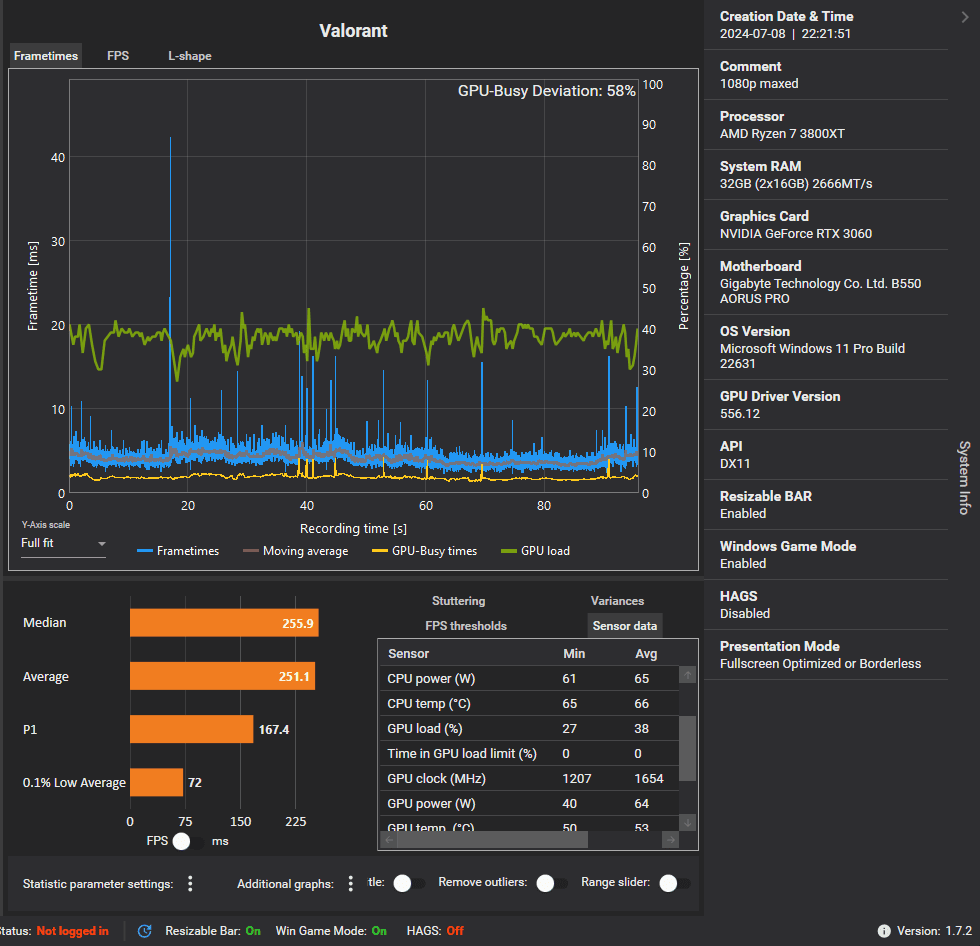
Task: Select the CPU temp (°C) row
Action: coord(529,704)
